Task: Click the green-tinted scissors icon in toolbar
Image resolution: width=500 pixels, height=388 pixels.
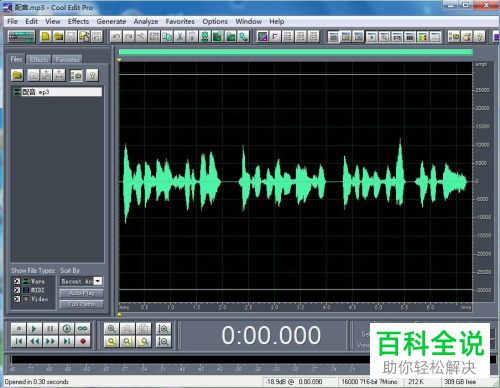Action: 180,36
